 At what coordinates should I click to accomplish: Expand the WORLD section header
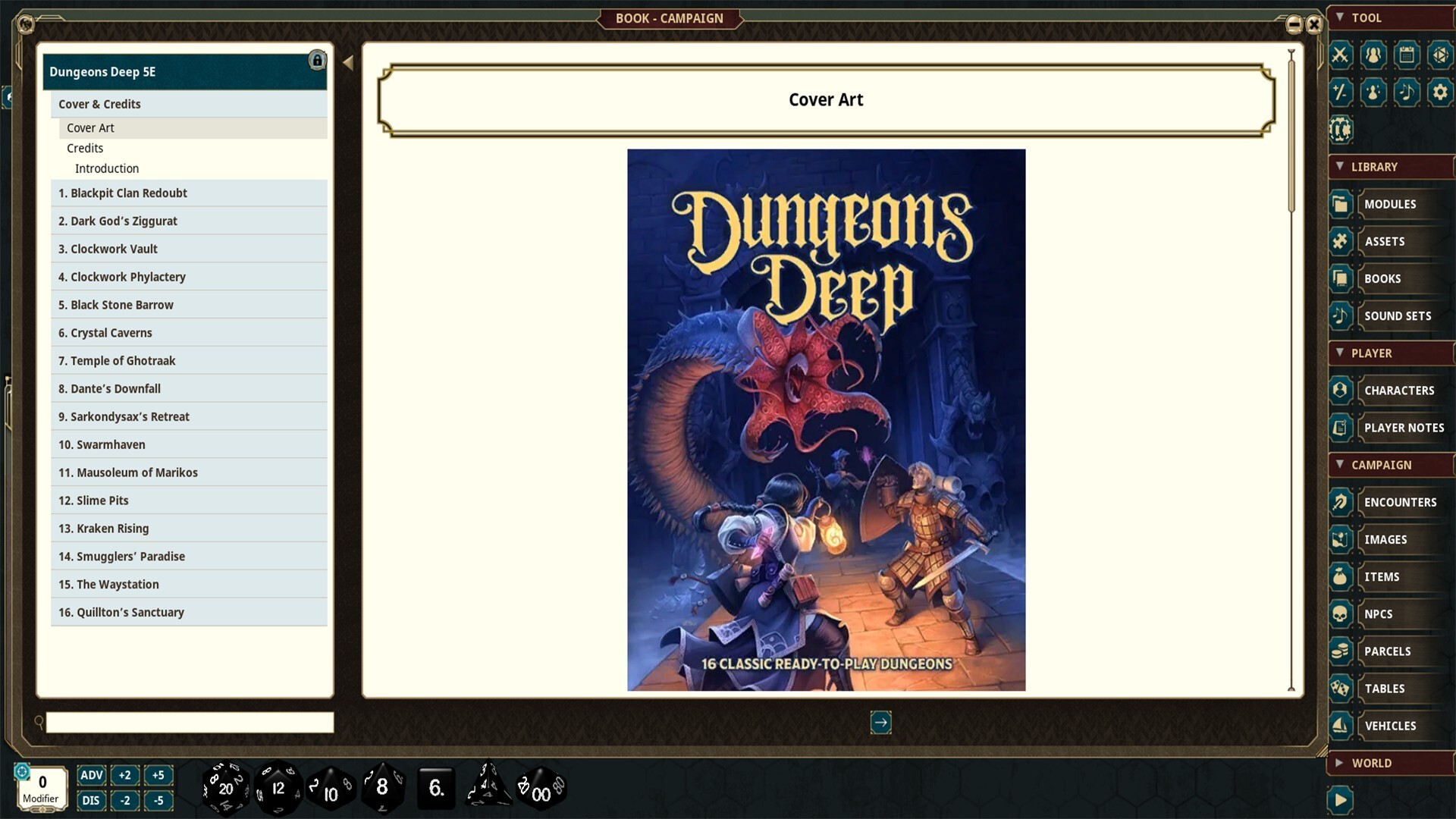click(1371, 763)
